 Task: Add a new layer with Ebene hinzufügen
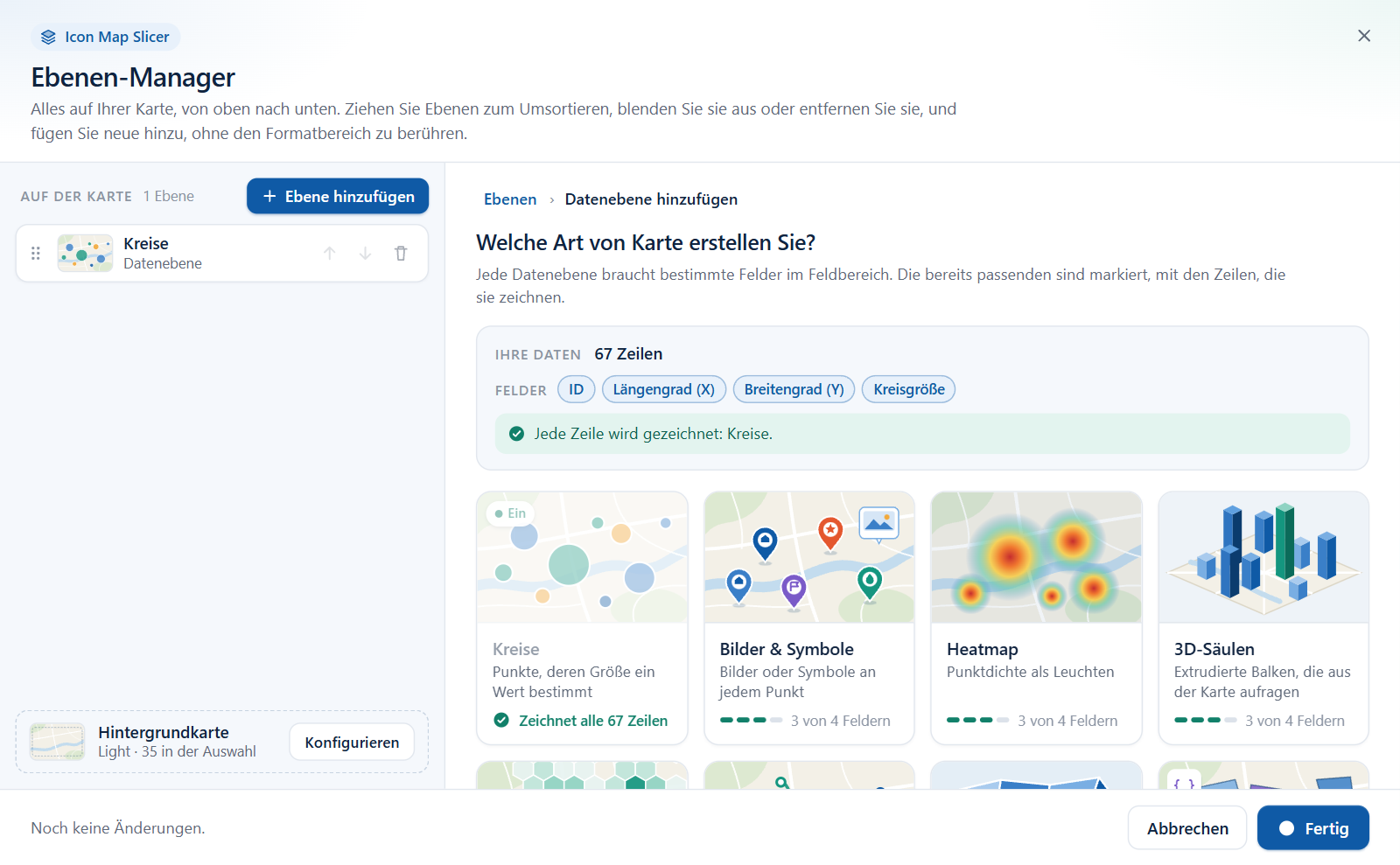coord(338,196)
